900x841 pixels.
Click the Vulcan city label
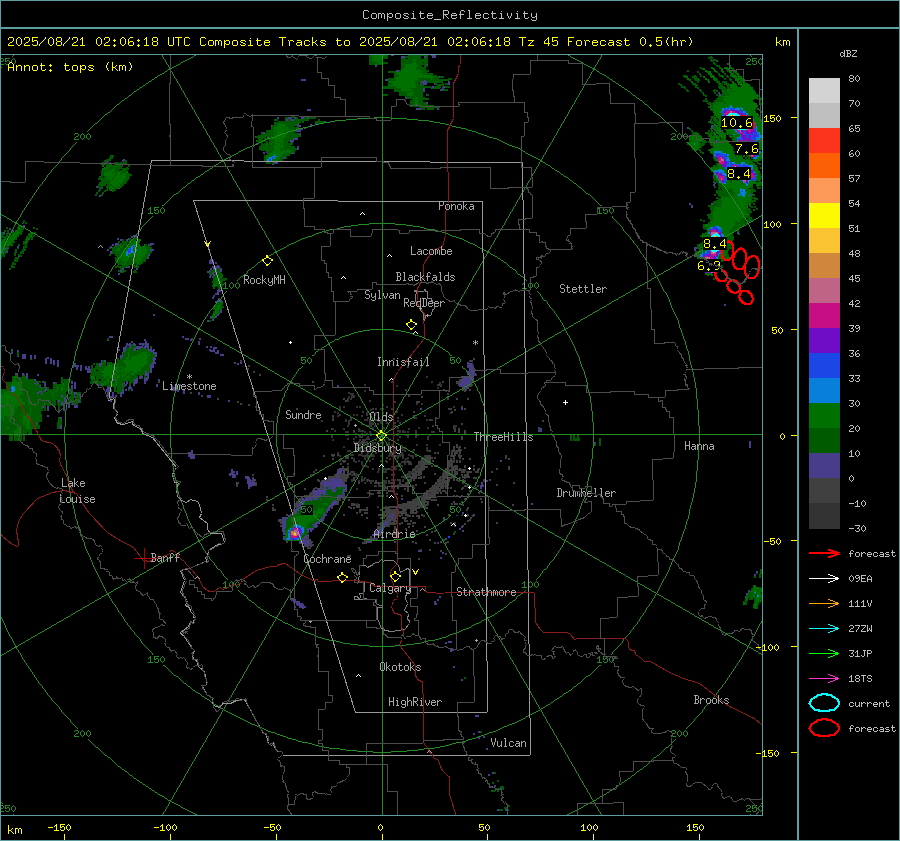(x=508, y=743)
